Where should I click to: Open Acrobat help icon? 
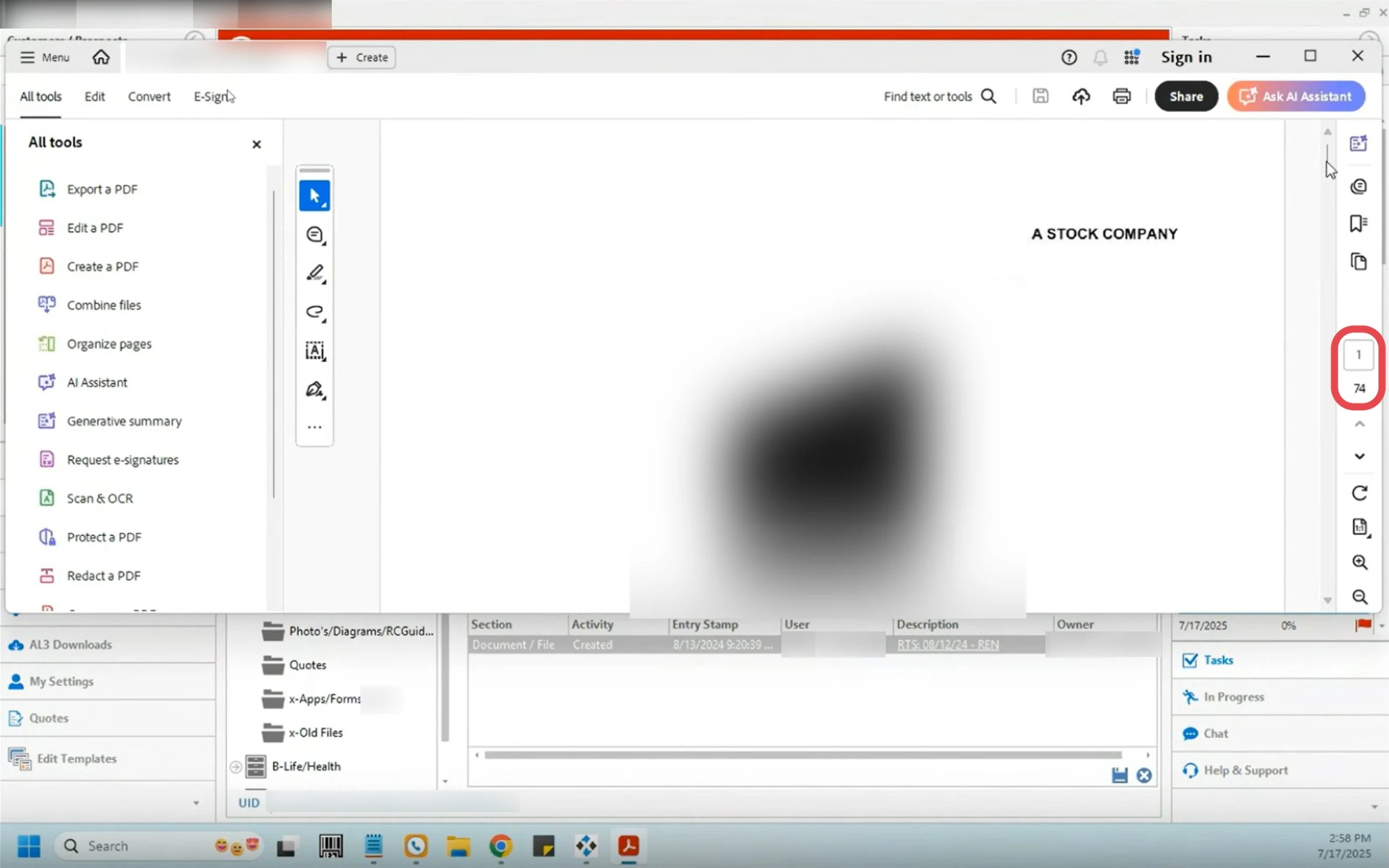pos(1068,57)
